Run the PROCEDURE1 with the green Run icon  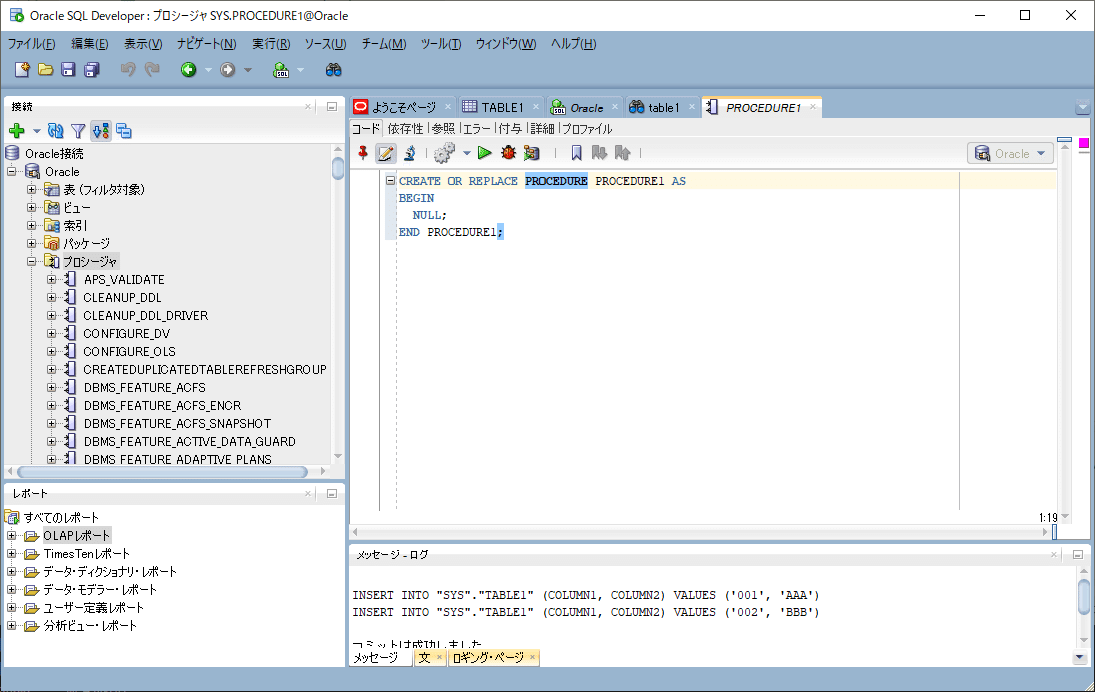[x=485, y=152]
